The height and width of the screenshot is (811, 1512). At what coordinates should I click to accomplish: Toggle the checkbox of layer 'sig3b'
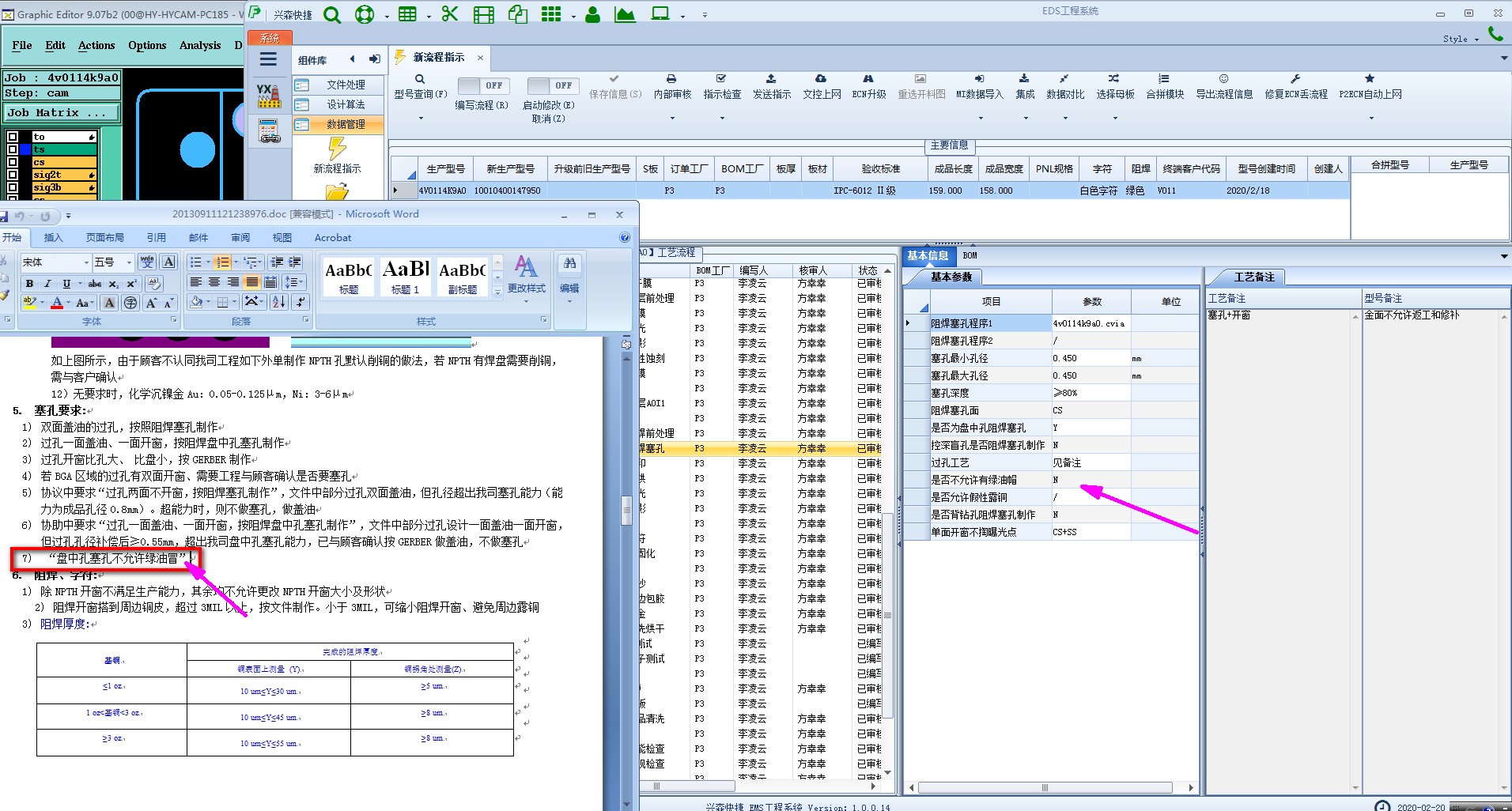(x=13, y=187)
